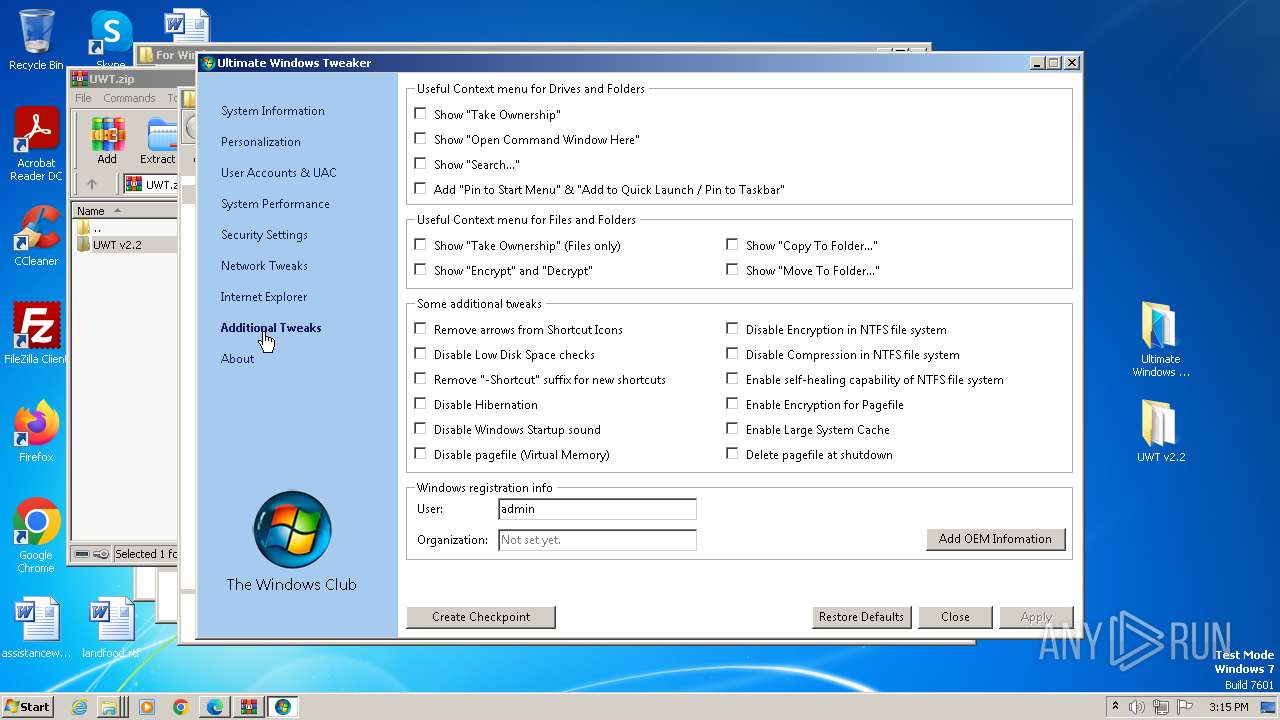
Task: Show hidden icons in the system tray
Action: point(1115,707)
